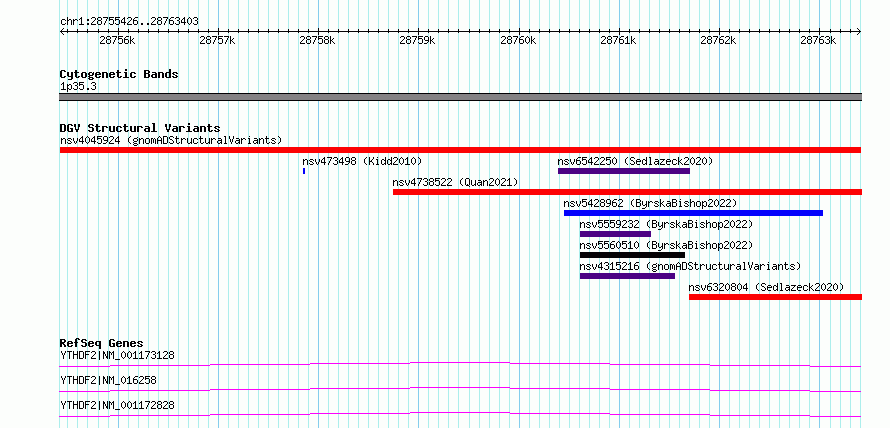
Task: Open nsv5428962 (ByrskaBishop2022) variant label
Action: click(650, 203)
